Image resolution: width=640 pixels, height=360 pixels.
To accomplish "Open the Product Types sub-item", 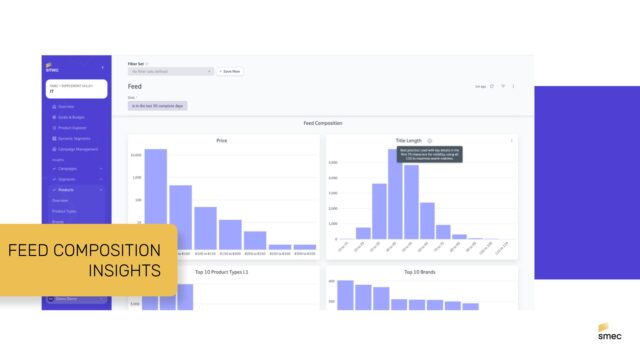I will pyautogui.click(x=64, y=211).
